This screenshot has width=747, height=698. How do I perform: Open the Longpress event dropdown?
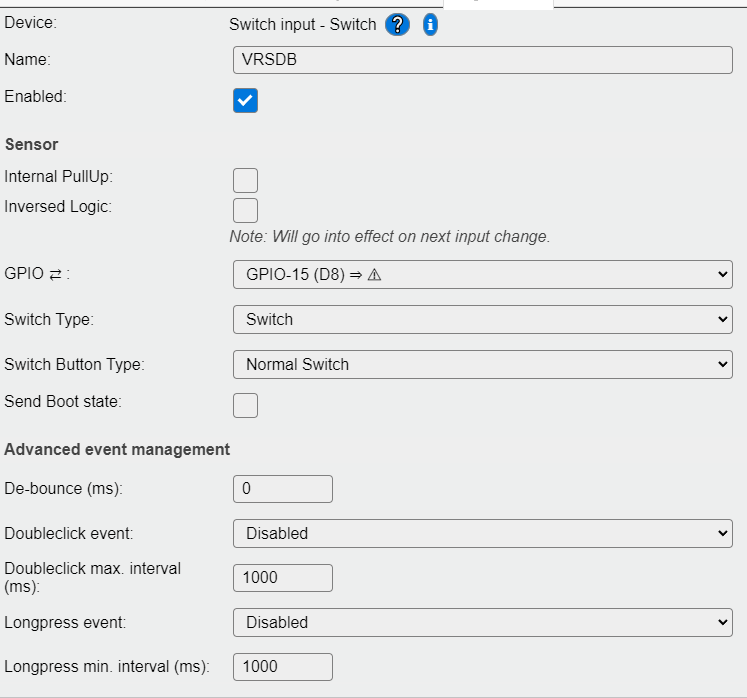coord(483,622)
